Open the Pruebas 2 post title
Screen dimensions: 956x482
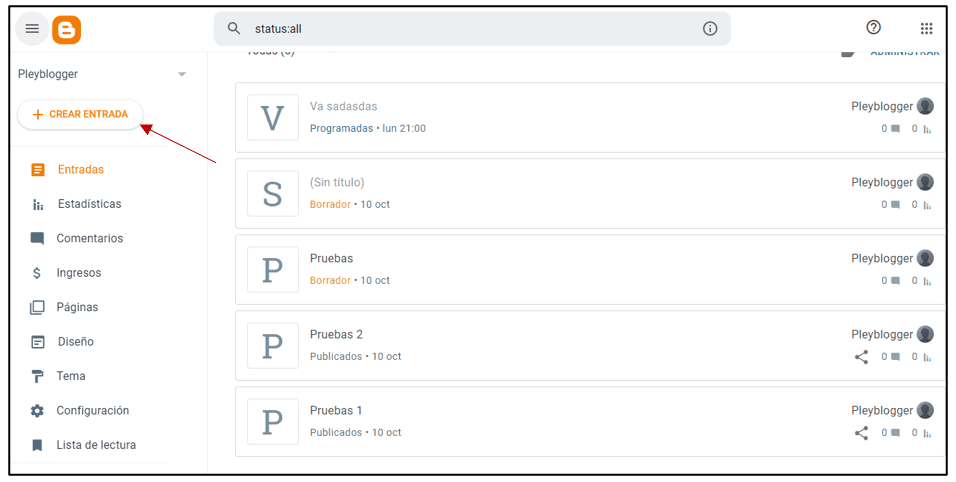click(336, 335)
